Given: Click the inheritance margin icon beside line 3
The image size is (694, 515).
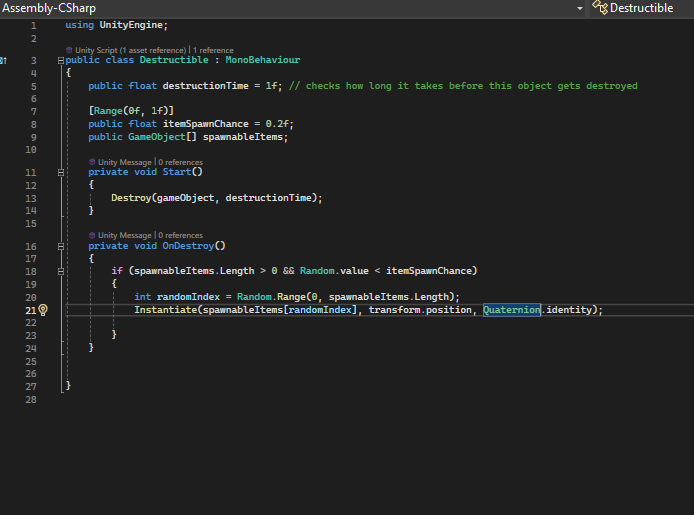Looking at the screenshot, I should [x=5, y=61].
